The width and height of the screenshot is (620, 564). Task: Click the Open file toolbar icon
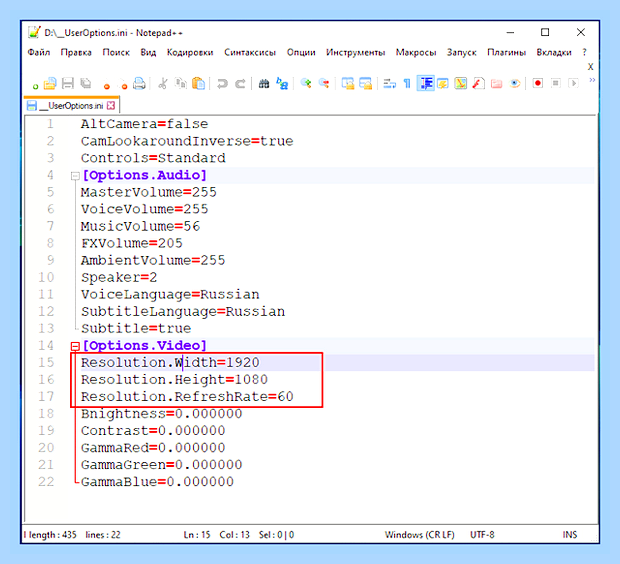click(x=50, y=83)
